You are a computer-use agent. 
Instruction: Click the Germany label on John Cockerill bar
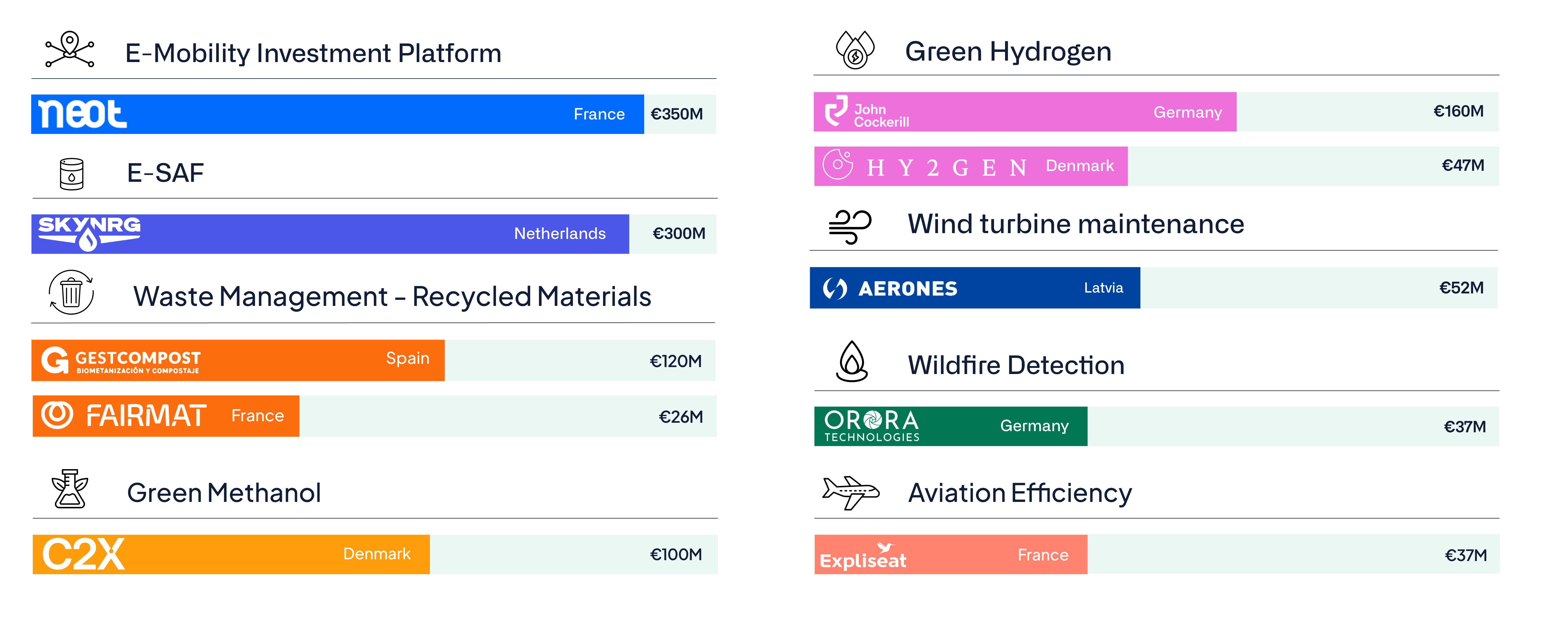click(1187, 113)
